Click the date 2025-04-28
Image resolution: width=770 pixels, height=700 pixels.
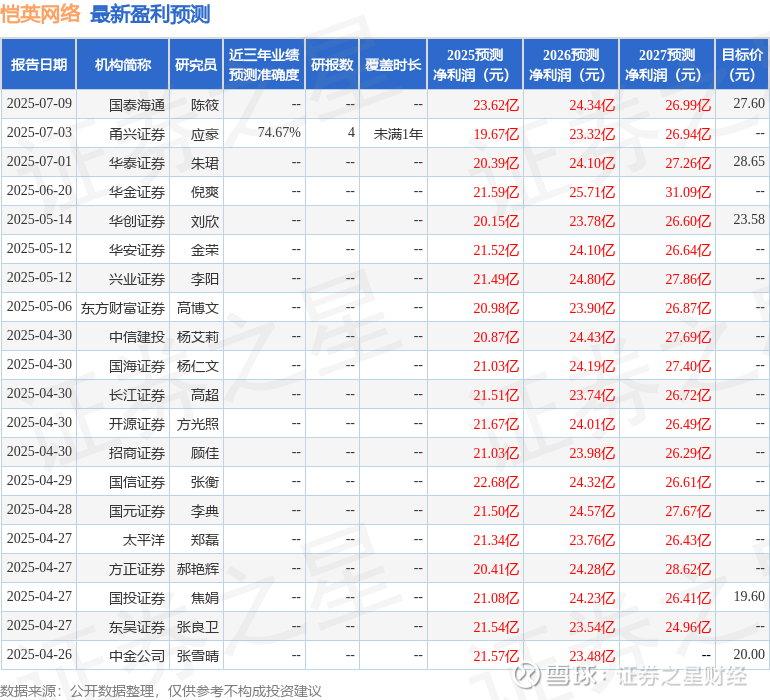pos(39,509)
